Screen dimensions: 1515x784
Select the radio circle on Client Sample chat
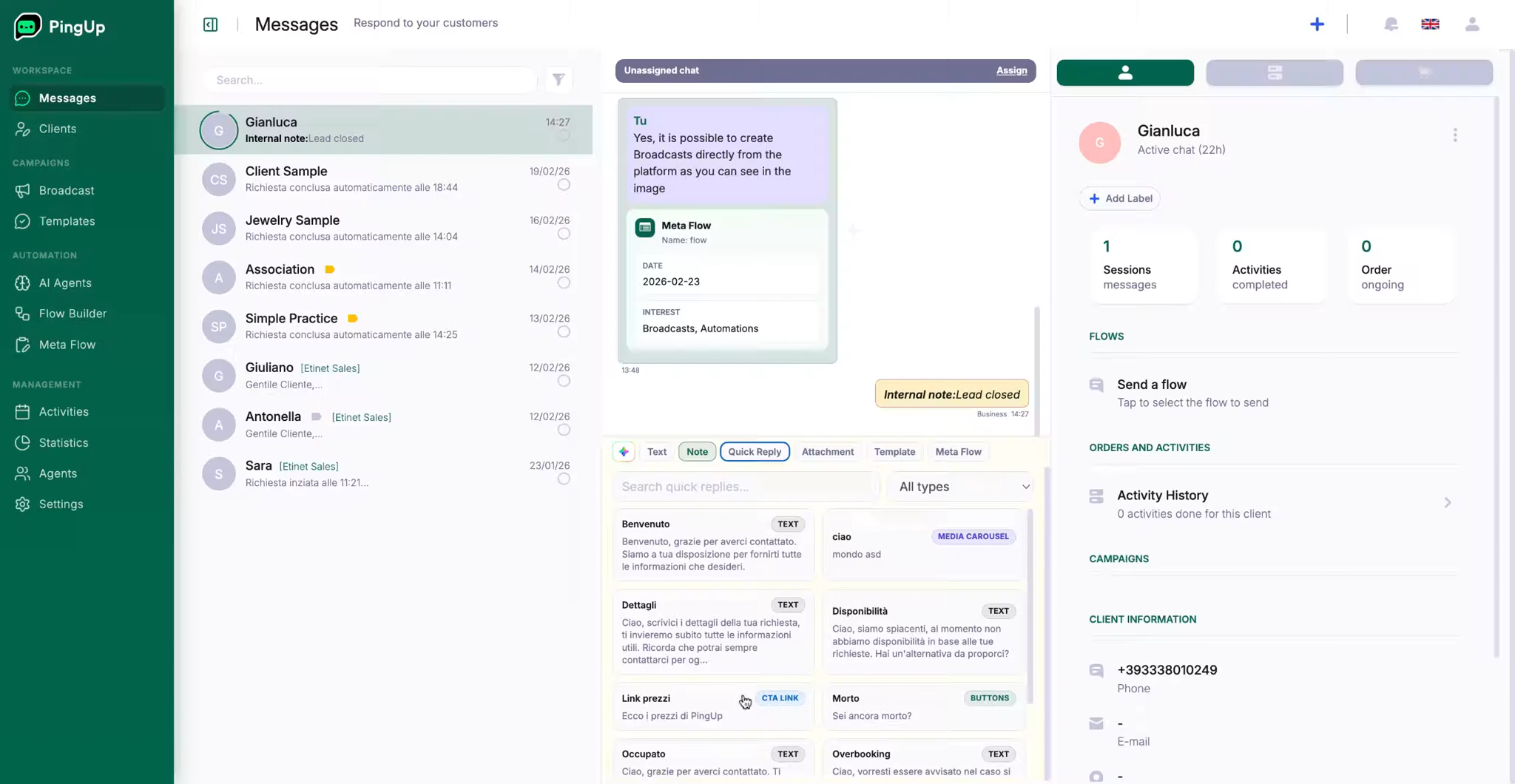[x=564, y=185]
